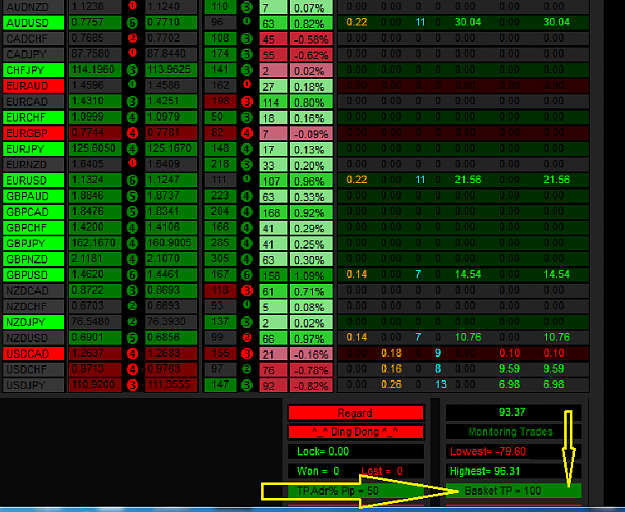This screenshot has height=512, width=625.
Task: Click the GBPNZD pair button
Action: (33, 259)
